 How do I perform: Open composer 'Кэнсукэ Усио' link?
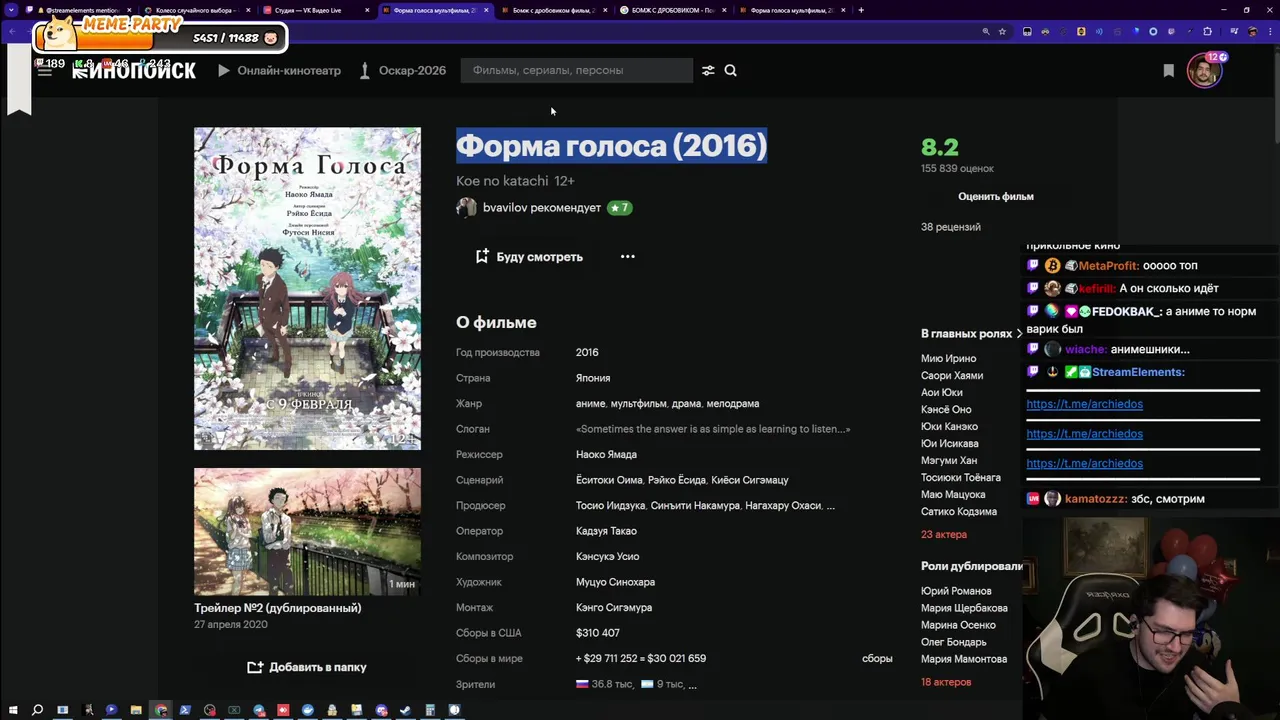[607, 557]
